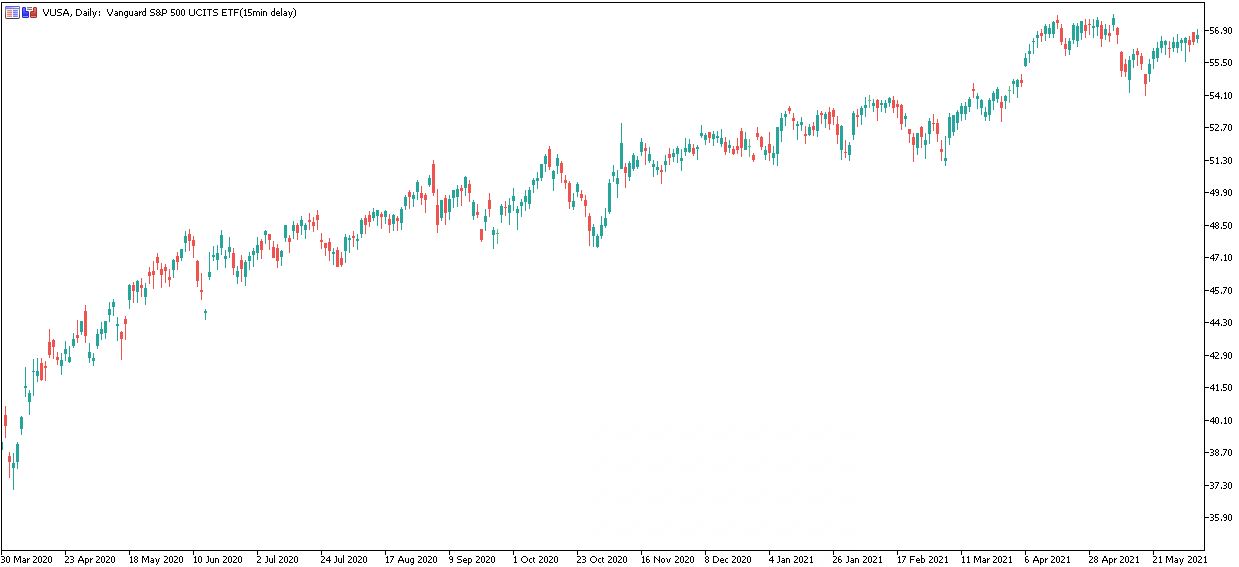Viewport: 1239px width, 567px height.
Task: Select the 44.30 price axis label
Action: 1220,323
